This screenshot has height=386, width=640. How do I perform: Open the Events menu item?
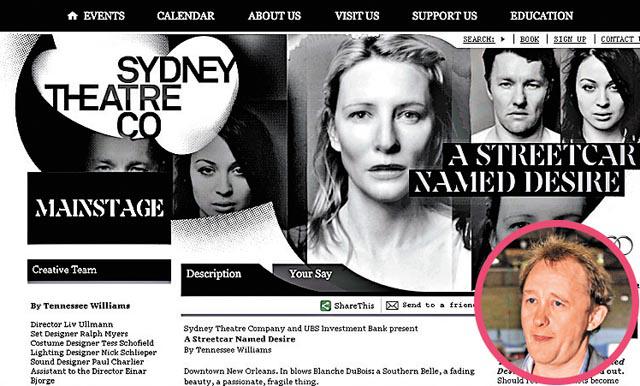(104, 16)
